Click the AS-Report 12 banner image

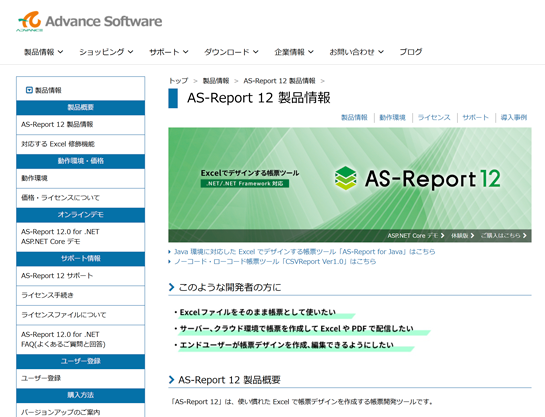coord(350,185)
